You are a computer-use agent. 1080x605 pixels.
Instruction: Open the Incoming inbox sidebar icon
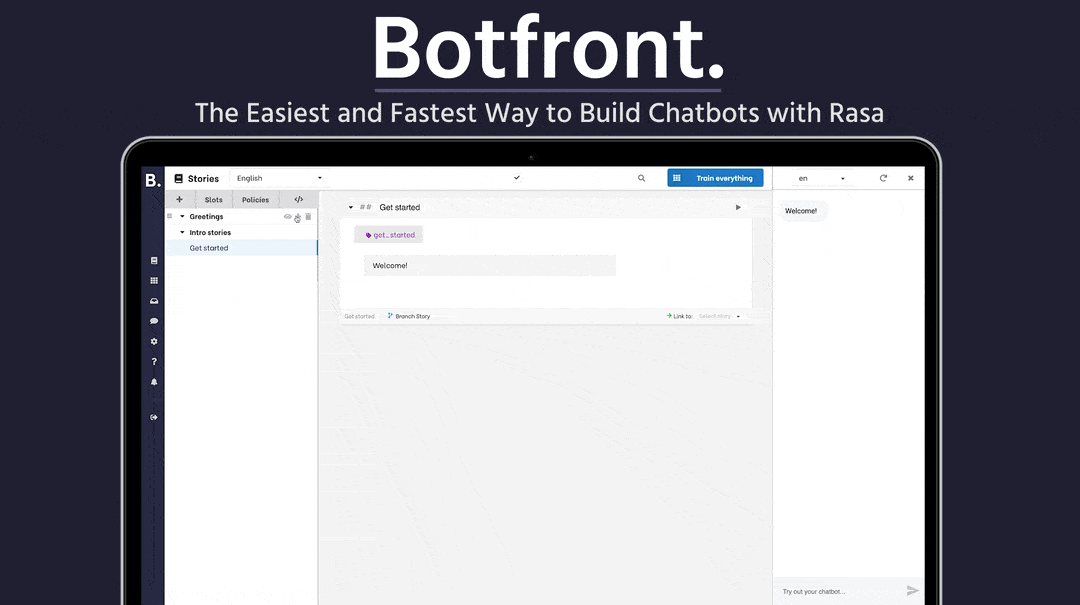coord(154,301)
